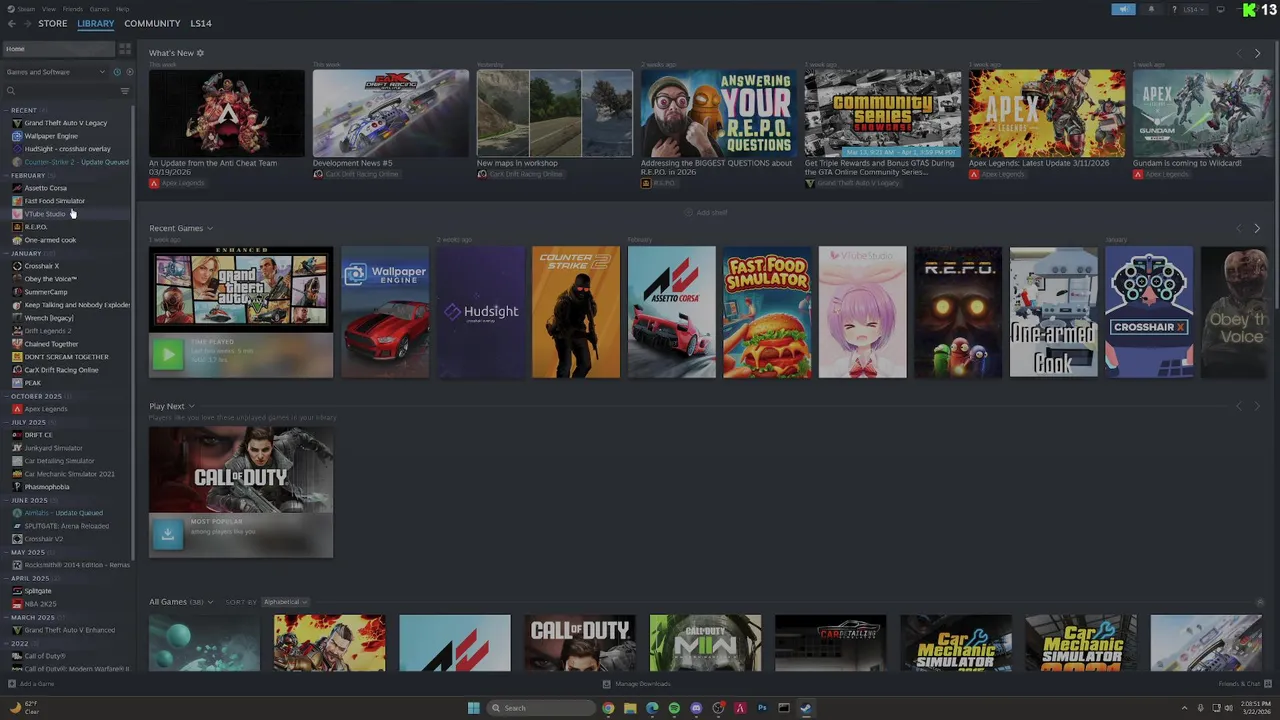Open the LS14 profile tab
Image resolution: width=1280 pixels, height=720 pixels.
coord(201,23)
